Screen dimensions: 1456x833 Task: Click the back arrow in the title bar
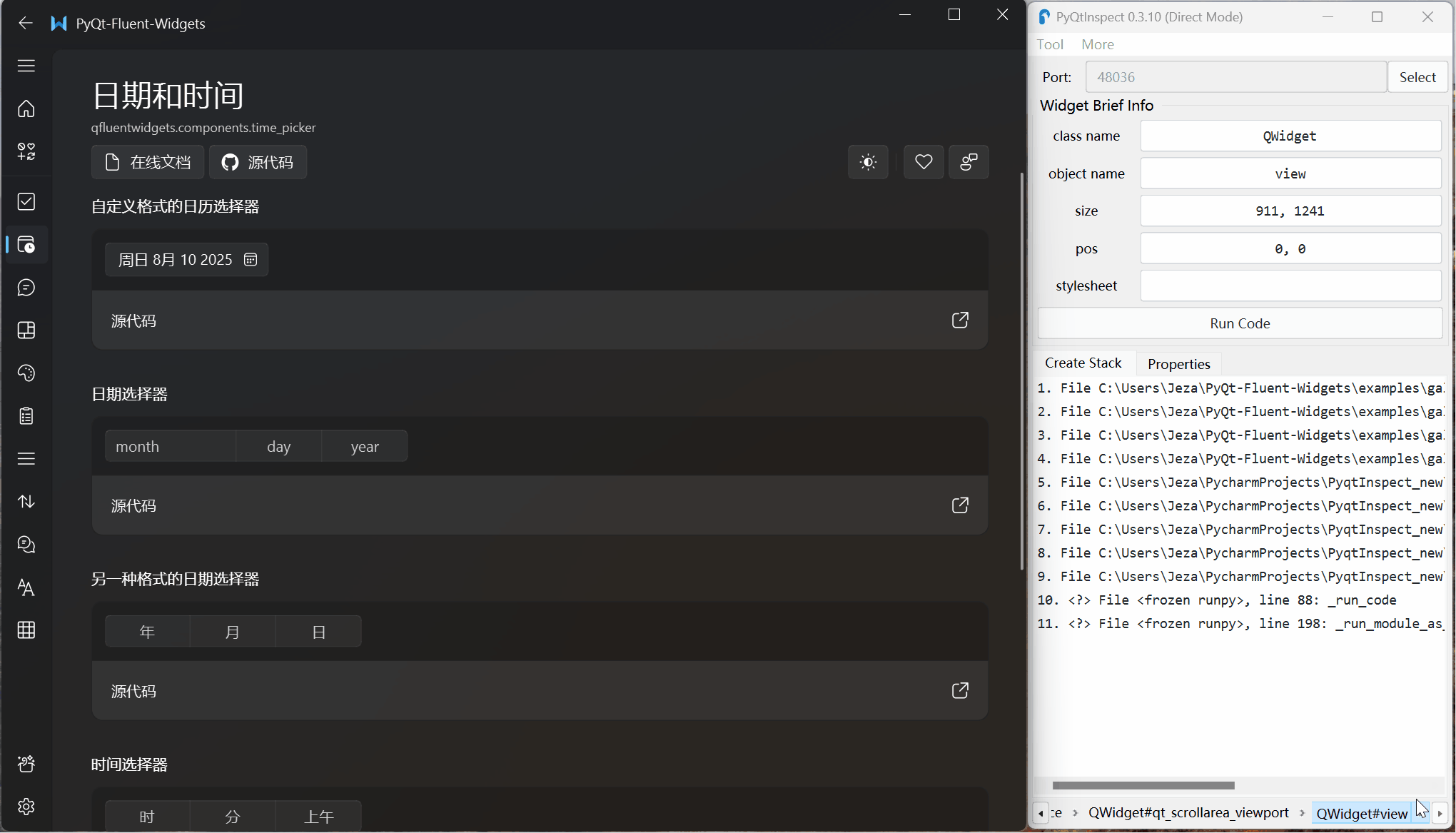coord(26,24)
